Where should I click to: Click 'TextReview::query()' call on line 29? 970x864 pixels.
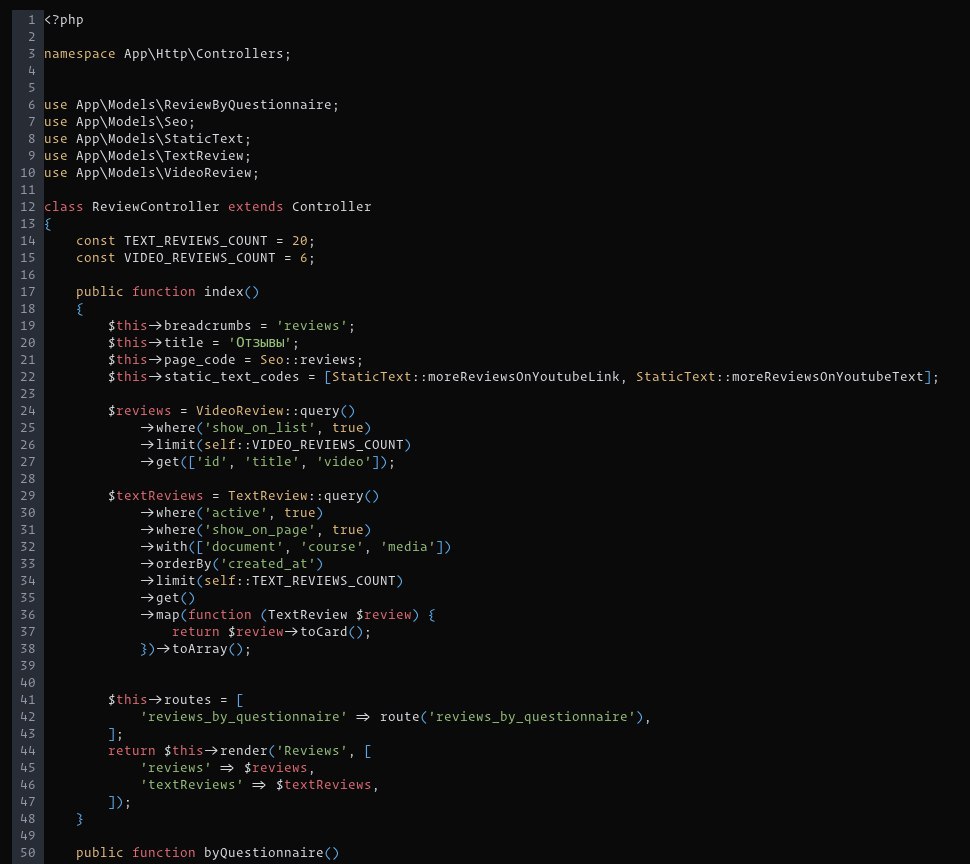coord(303,496)
